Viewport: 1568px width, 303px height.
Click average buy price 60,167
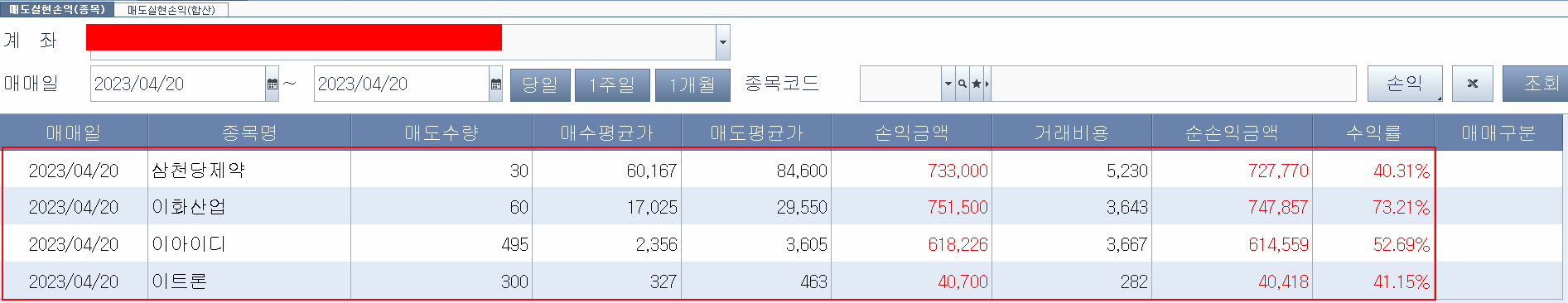(x=652, y=171)
